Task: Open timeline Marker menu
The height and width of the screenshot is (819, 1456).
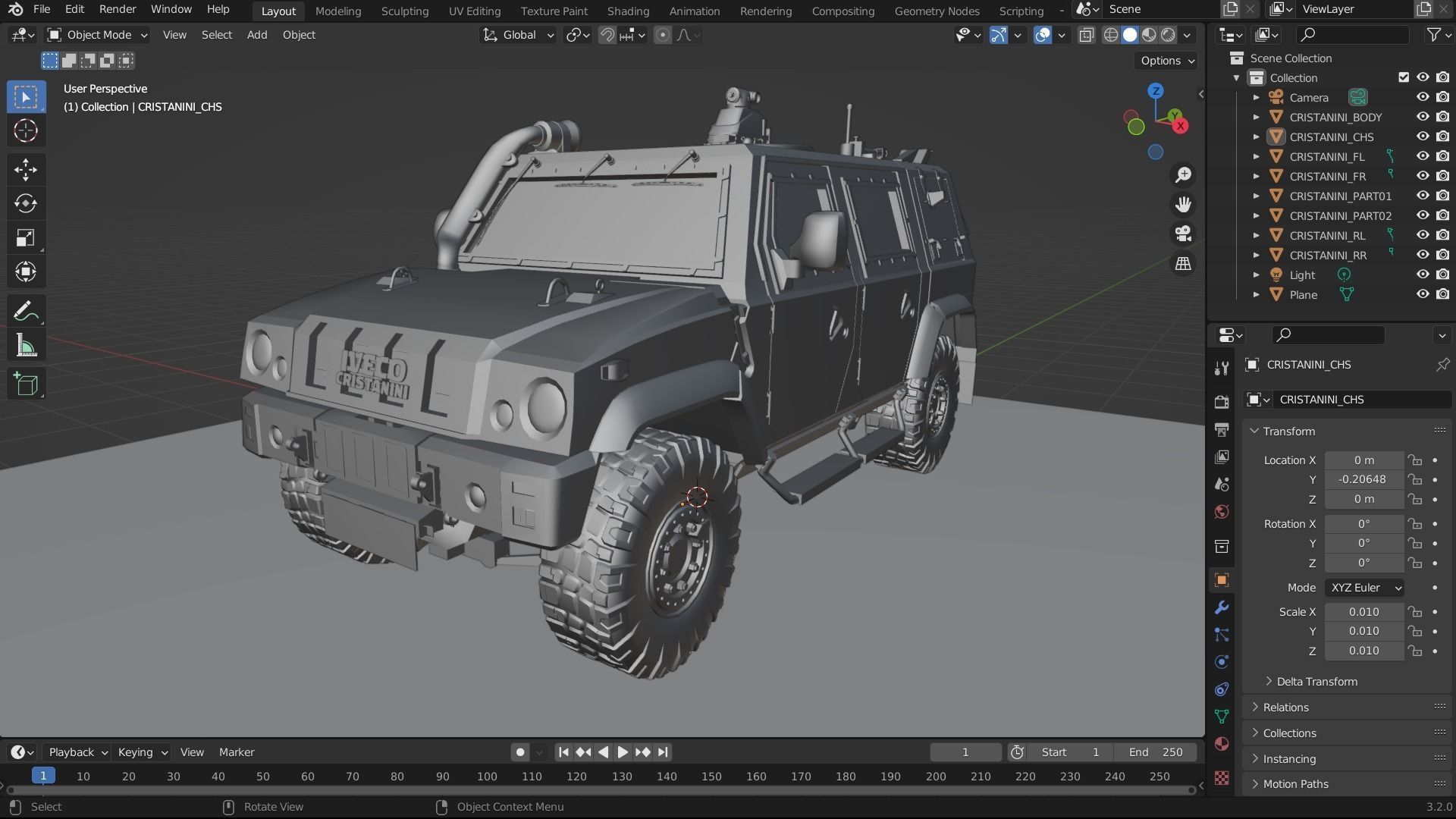Action: tap(237, 752)
